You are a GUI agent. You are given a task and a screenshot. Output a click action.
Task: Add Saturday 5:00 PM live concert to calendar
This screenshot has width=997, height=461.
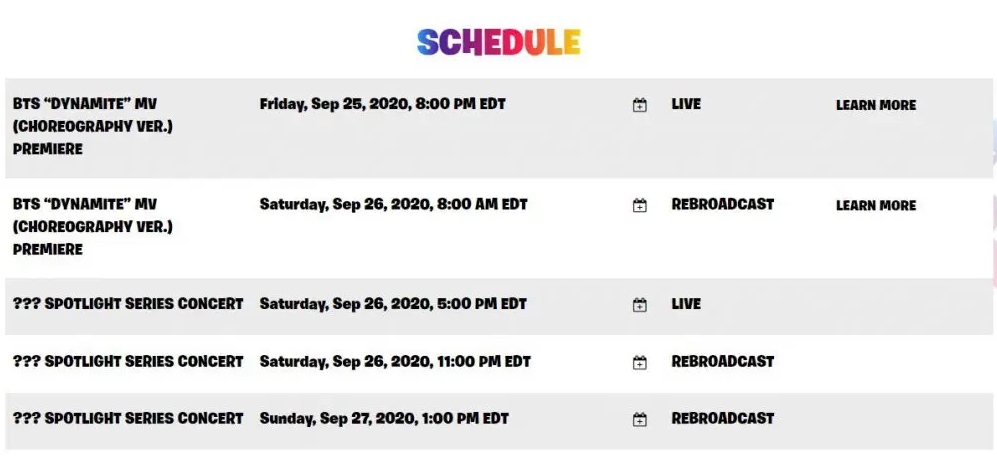(x=640, y=305)
